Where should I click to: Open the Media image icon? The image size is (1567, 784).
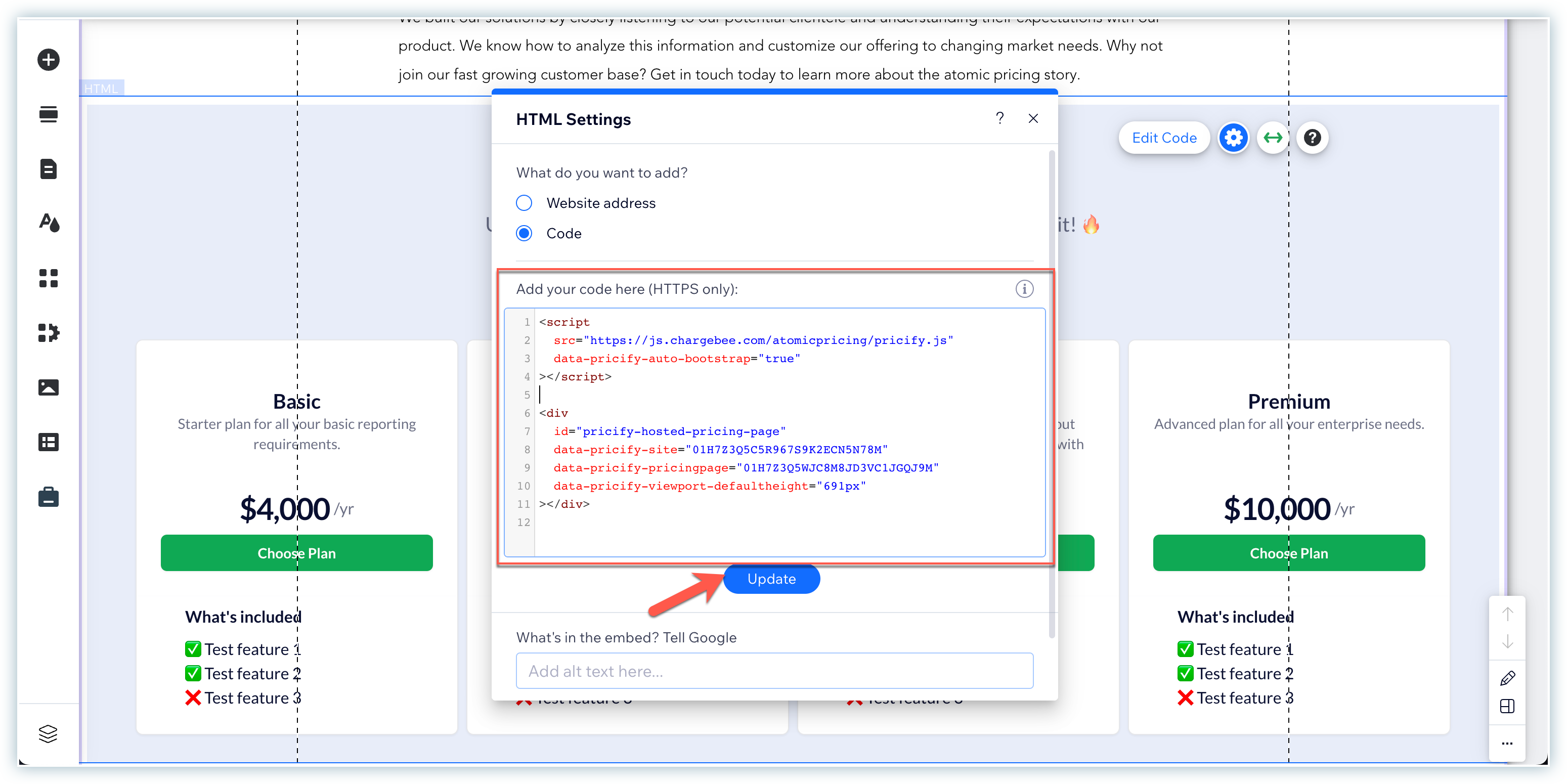tap(49, 387)
